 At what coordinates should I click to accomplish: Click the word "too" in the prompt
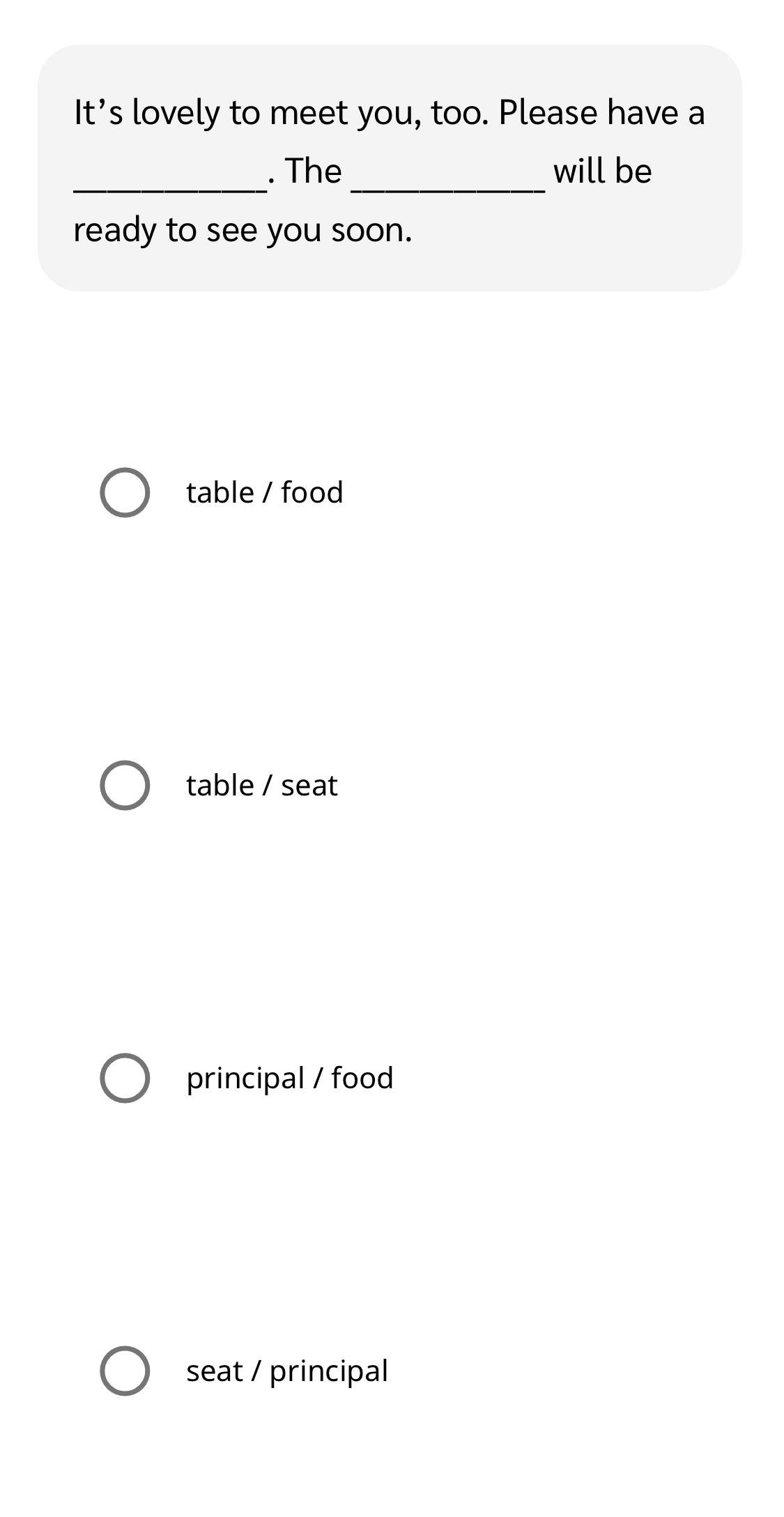(x=454, y=113)
